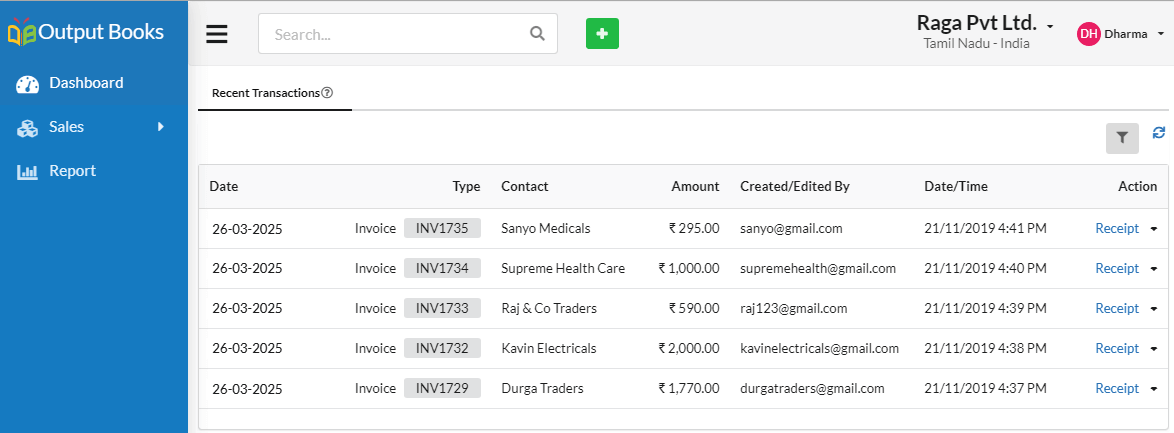Click the Recent Transactions help icon
Screen dimensions: 1174x433
click(x=326, y=93)
